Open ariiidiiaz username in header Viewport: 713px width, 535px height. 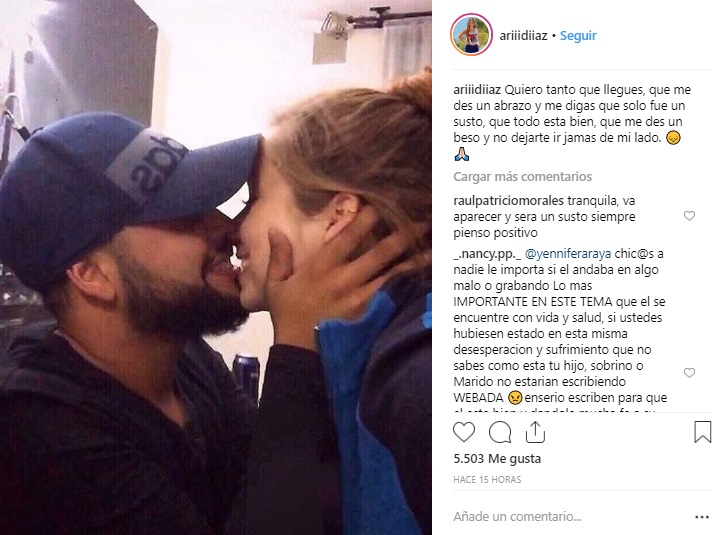[523, 35]
